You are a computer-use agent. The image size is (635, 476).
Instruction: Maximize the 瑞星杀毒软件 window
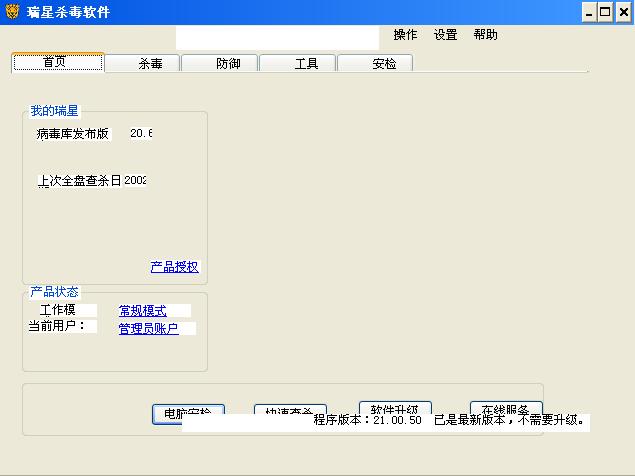click(605, 13)
